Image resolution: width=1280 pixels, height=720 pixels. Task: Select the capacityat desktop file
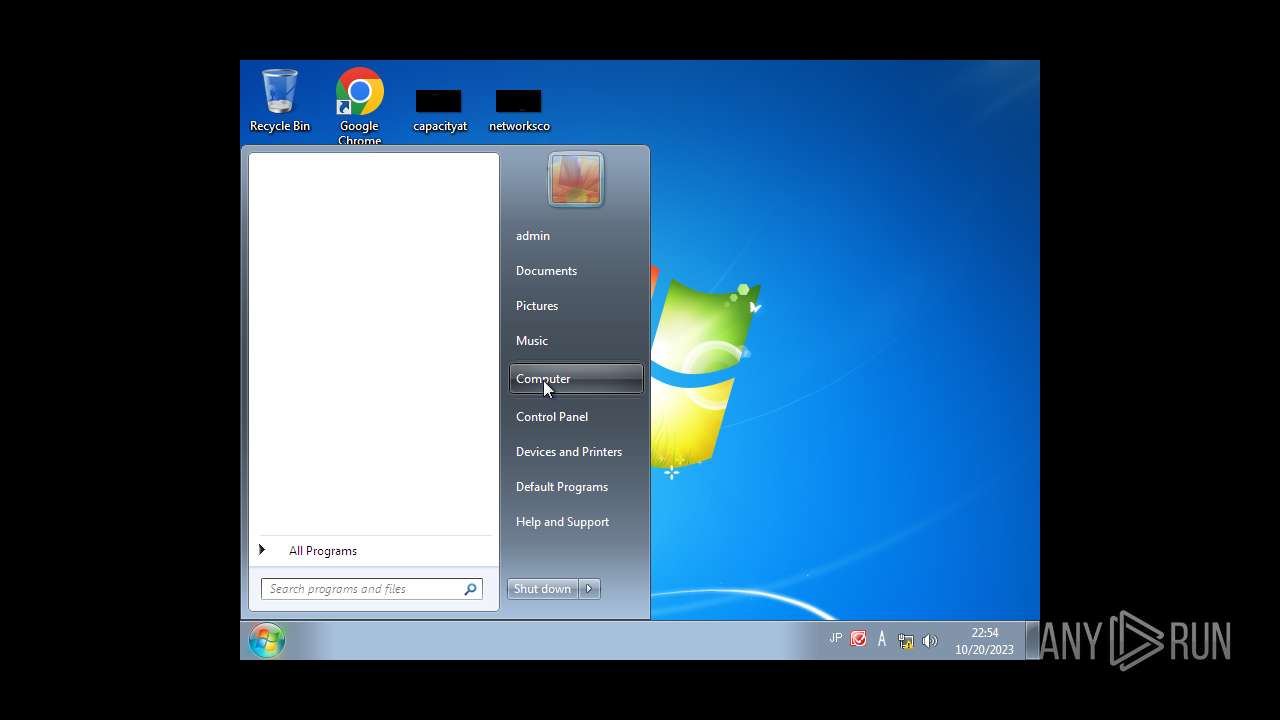pos(439,110)
